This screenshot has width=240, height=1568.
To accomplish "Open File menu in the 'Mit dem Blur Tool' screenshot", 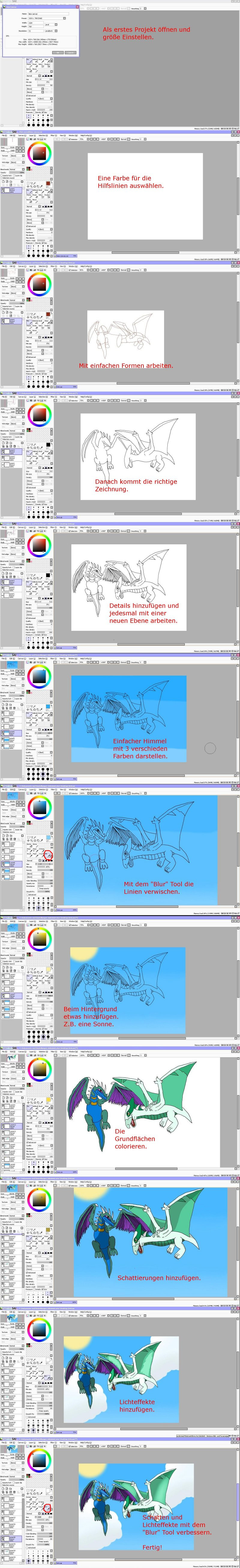I will point(4,789).
